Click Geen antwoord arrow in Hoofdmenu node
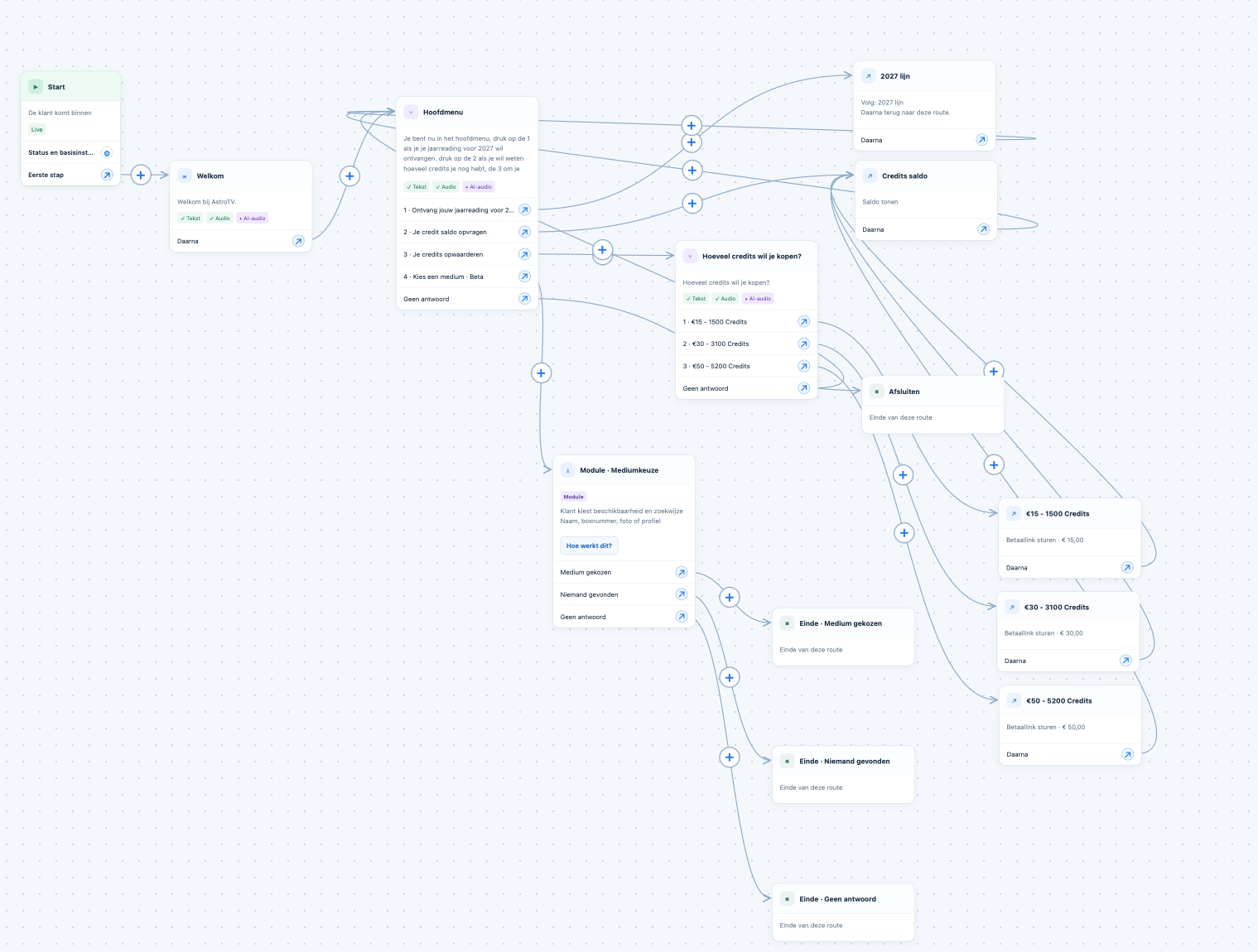 (524, 299)
